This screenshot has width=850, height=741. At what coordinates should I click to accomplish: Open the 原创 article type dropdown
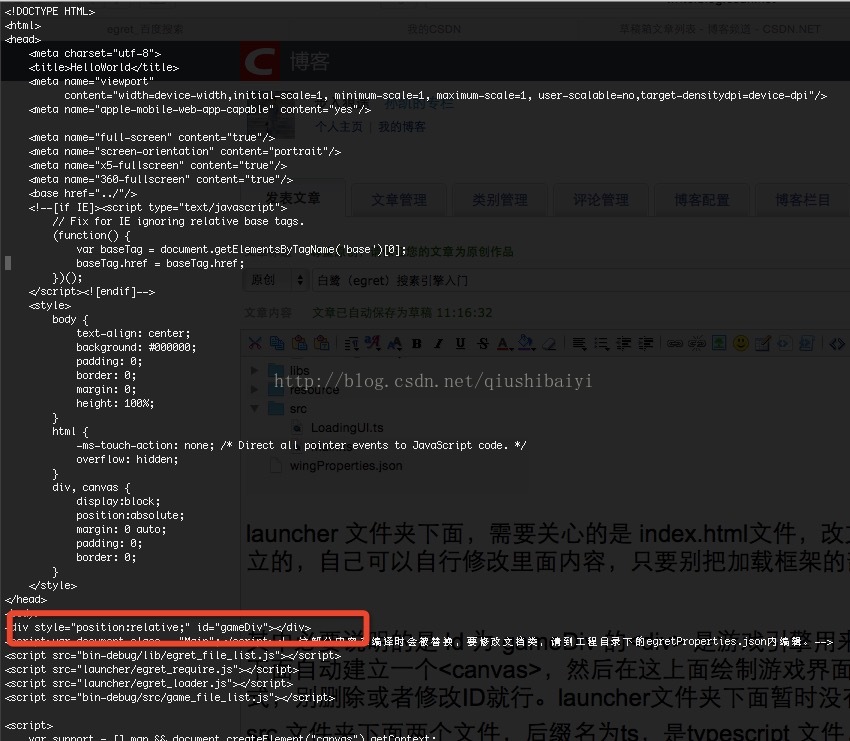tap(276, 280)
